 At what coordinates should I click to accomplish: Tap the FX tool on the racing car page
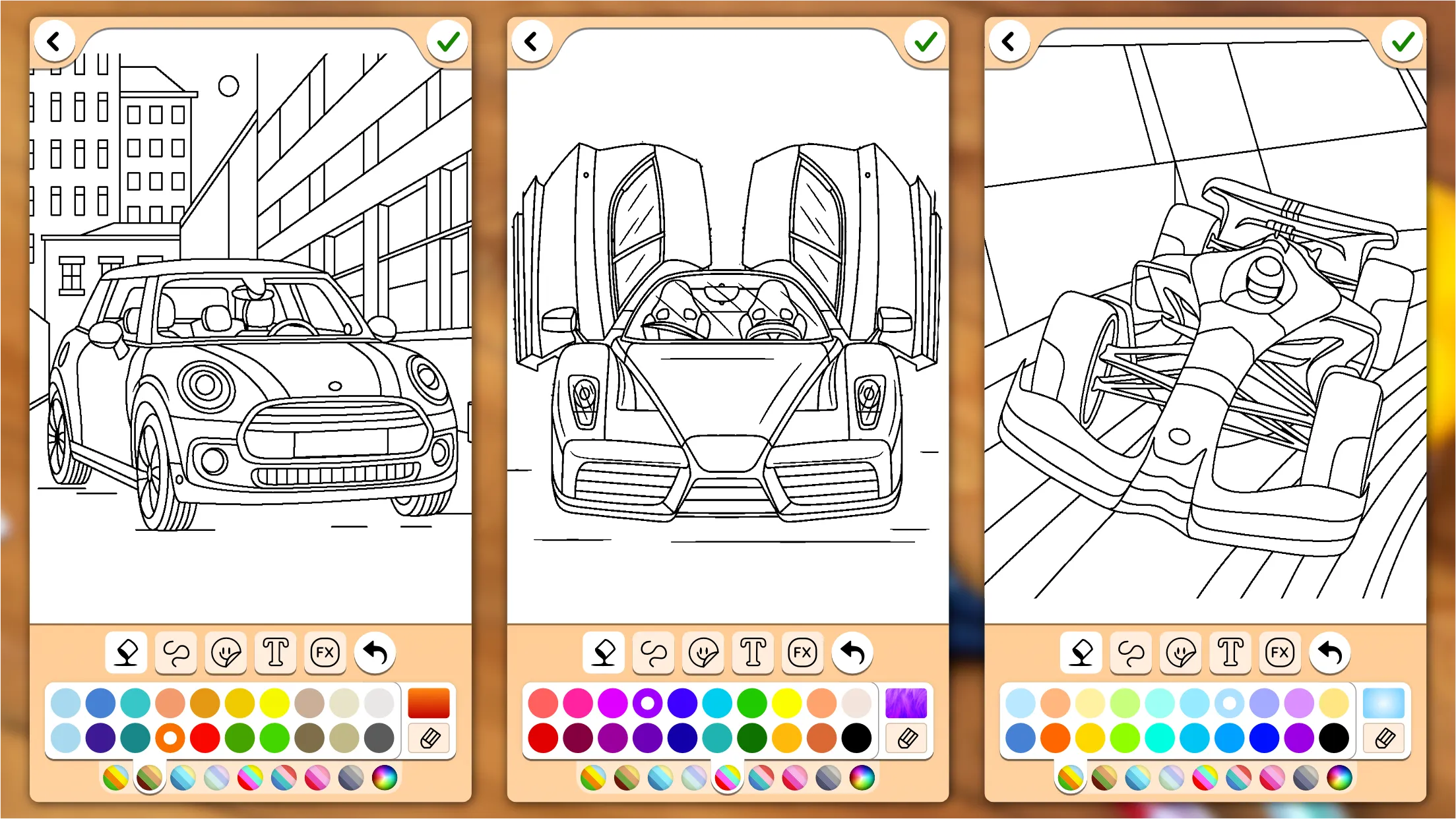tap(1280, 653)
